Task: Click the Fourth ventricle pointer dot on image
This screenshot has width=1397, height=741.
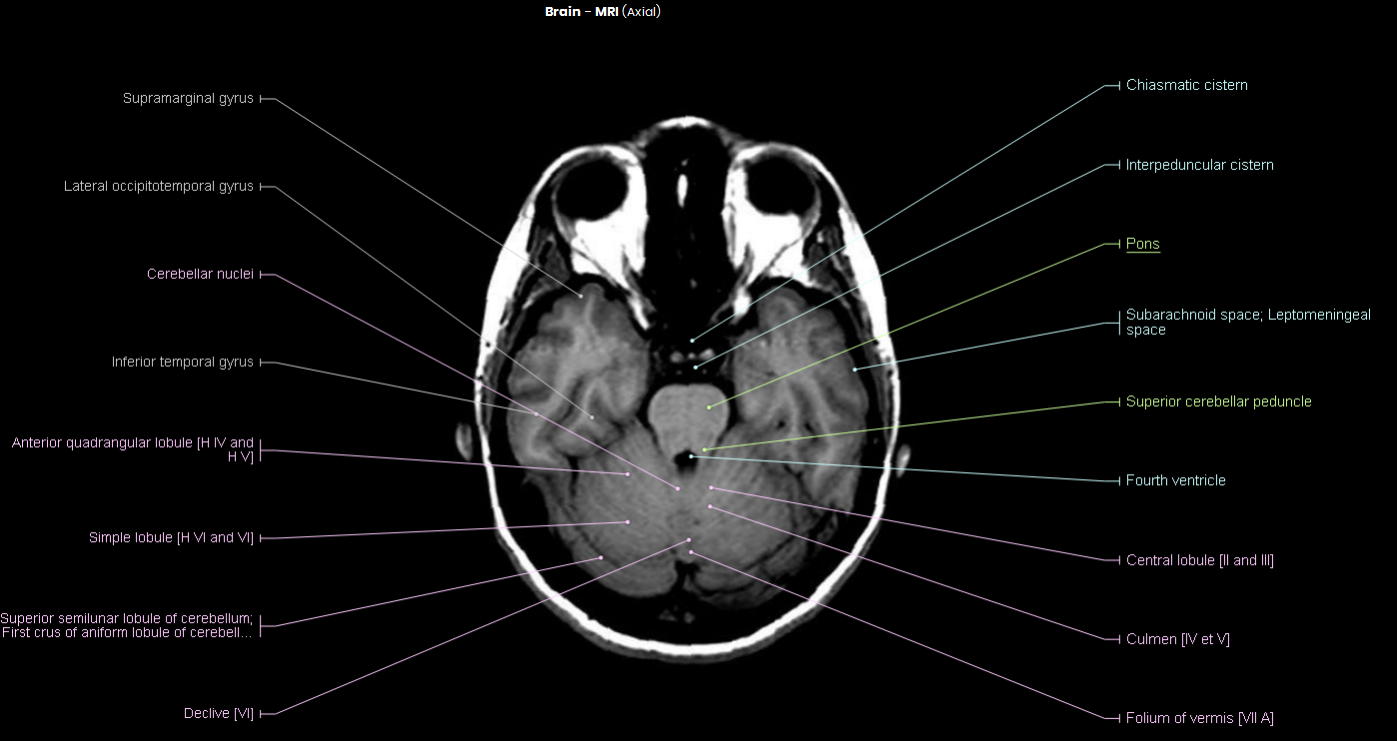Action: (690, 458)
